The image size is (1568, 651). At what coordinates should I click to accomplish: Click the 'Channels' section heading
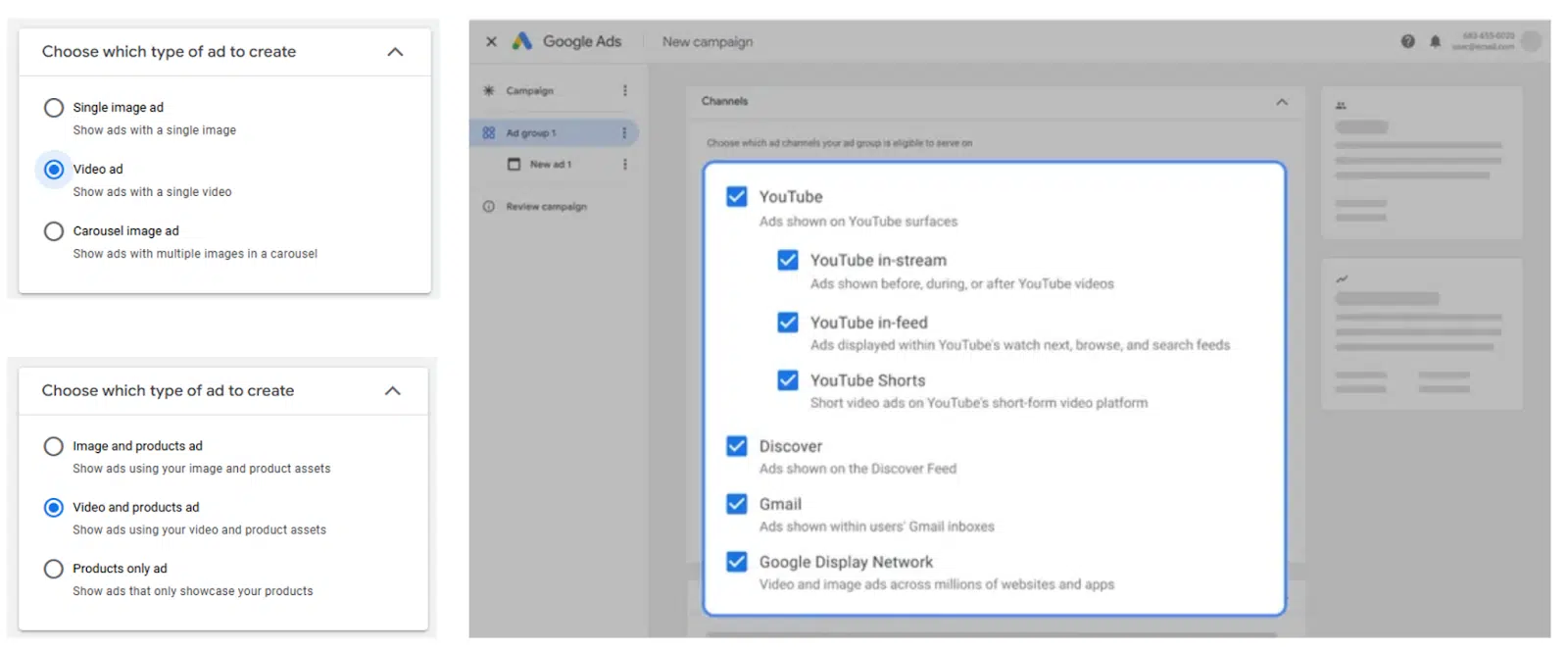pyautogui.click(x=724, y=101)
